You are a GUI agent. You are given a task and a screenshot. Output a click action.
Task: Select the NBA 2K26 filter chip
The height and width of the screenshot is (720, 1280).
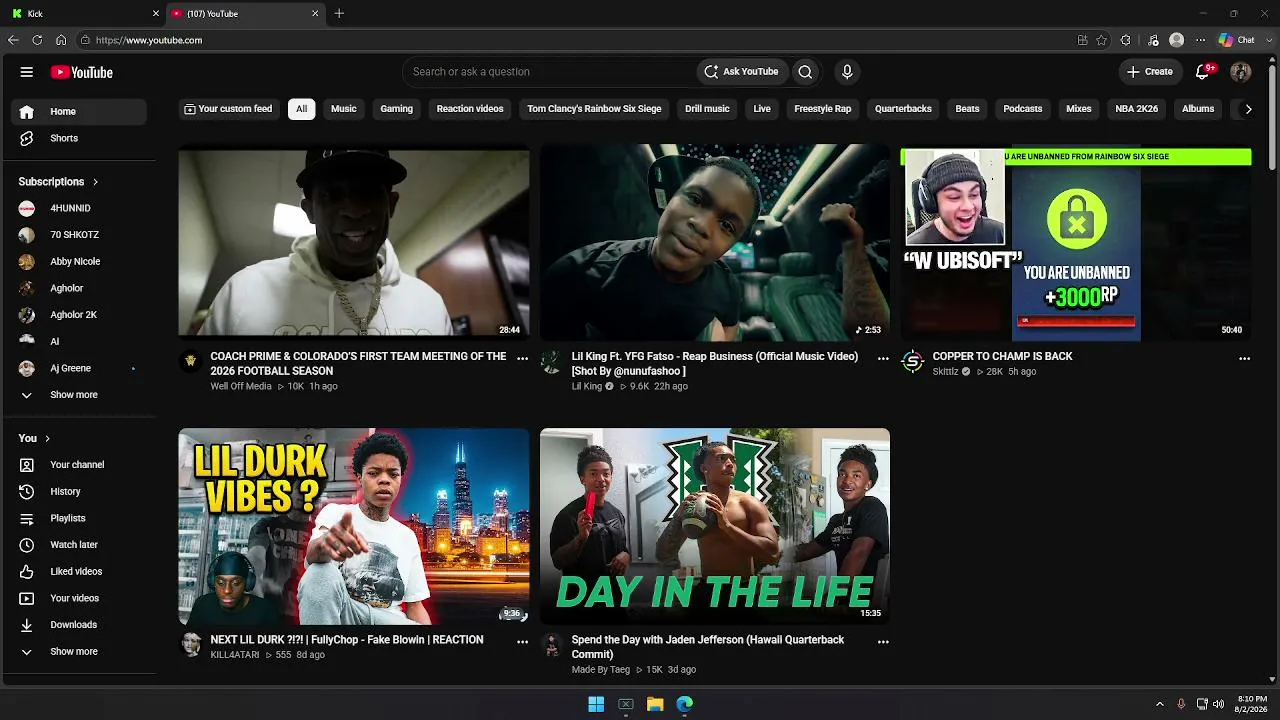(x=1137, y=109)
